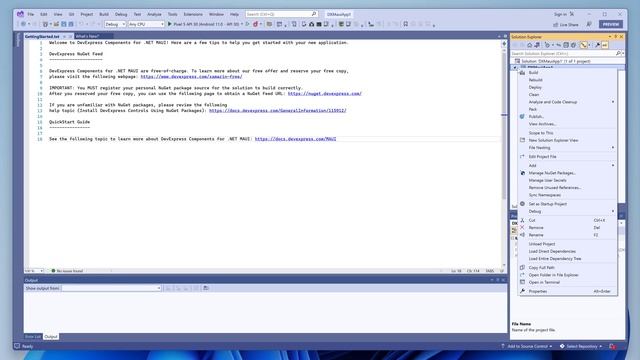Follow the devexpress.com/xamarin-free link
This screenshot has height=360, width=640.
[x=191, y=76]
